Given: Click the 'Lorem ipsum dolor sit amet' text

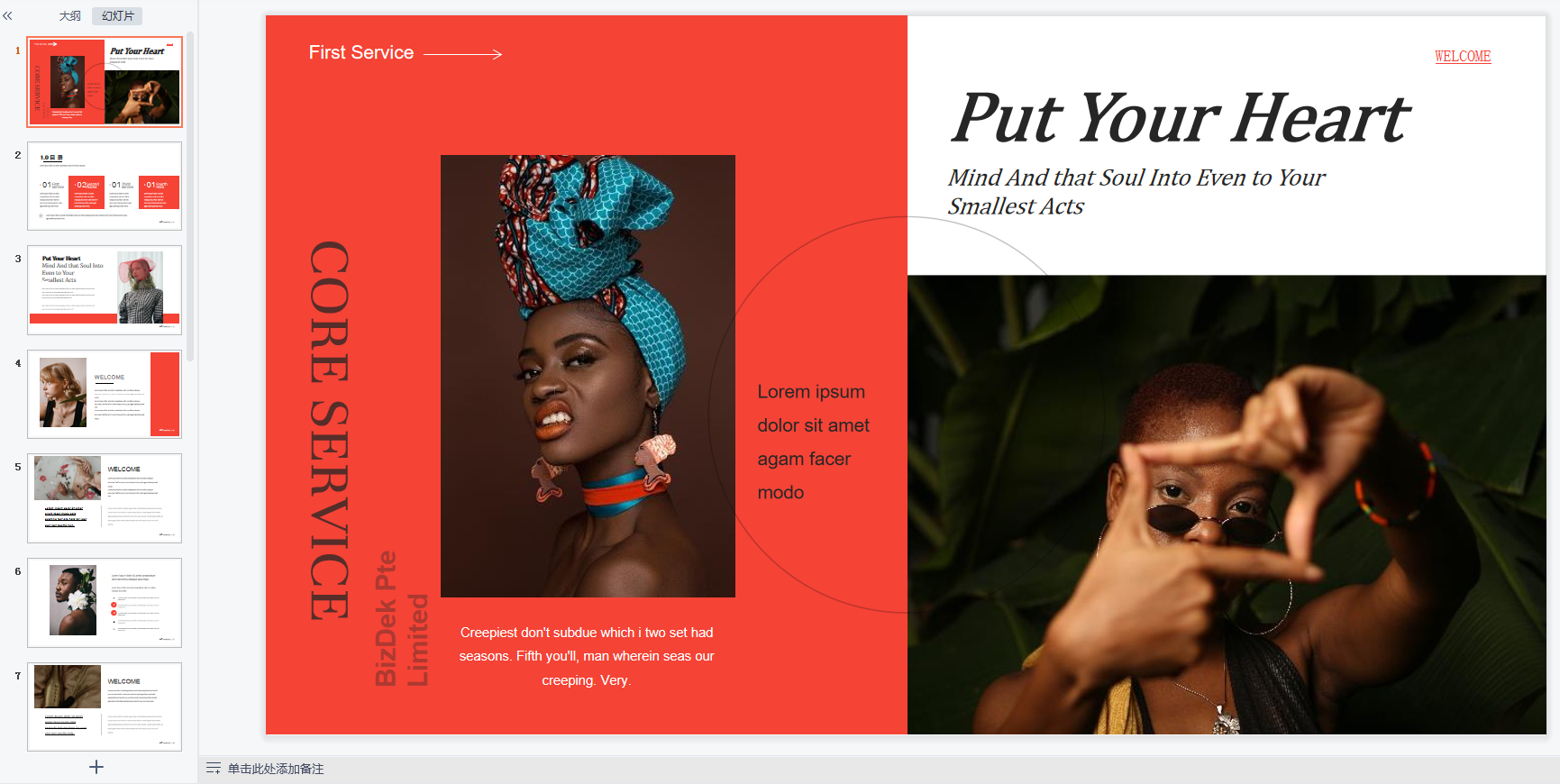Looking at the screenshot, I should point(813,408).
